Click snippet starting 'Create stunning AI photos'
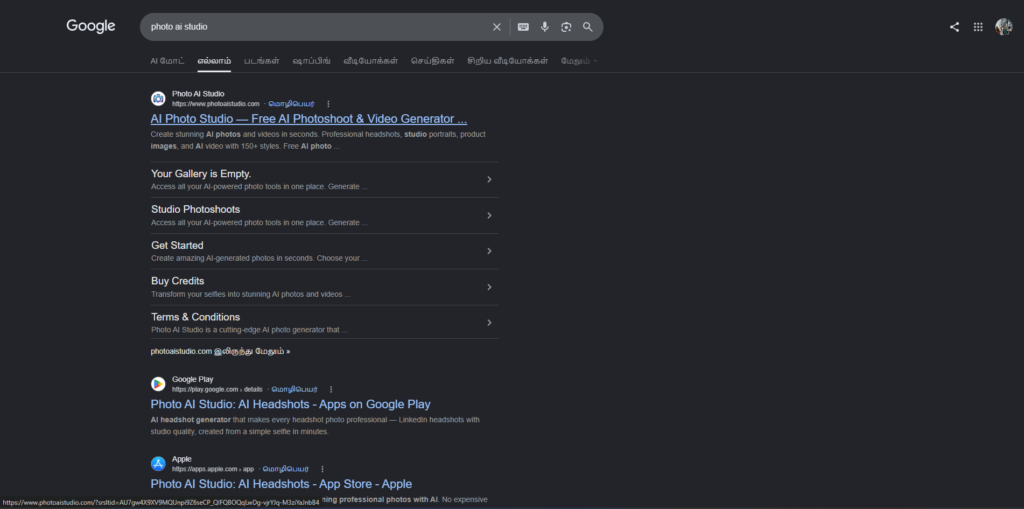Image resolution: width=1024 pixels, height=509 pixels. (x=318, y=140)
